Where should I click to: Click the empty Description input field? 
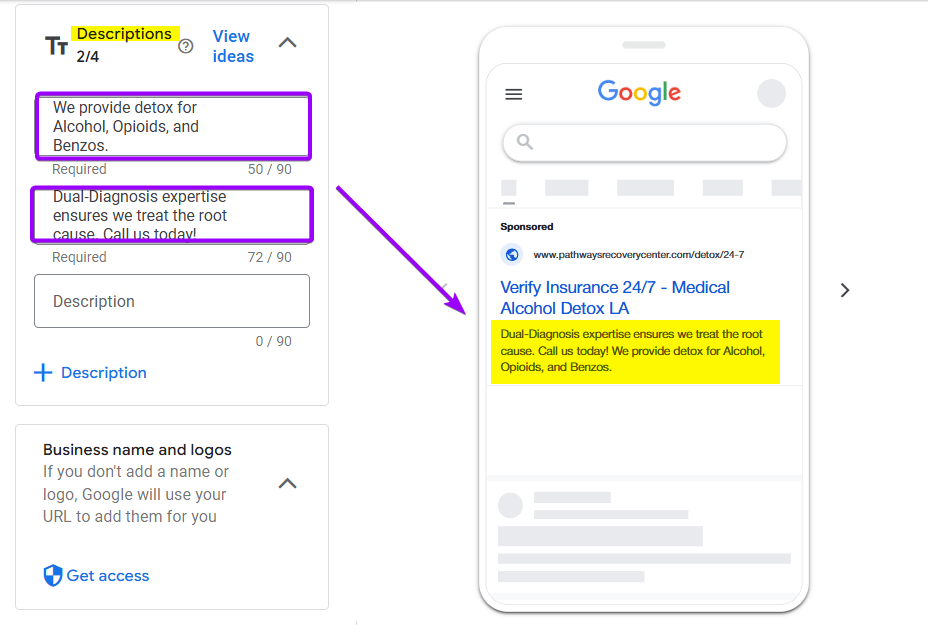point(171,301)
